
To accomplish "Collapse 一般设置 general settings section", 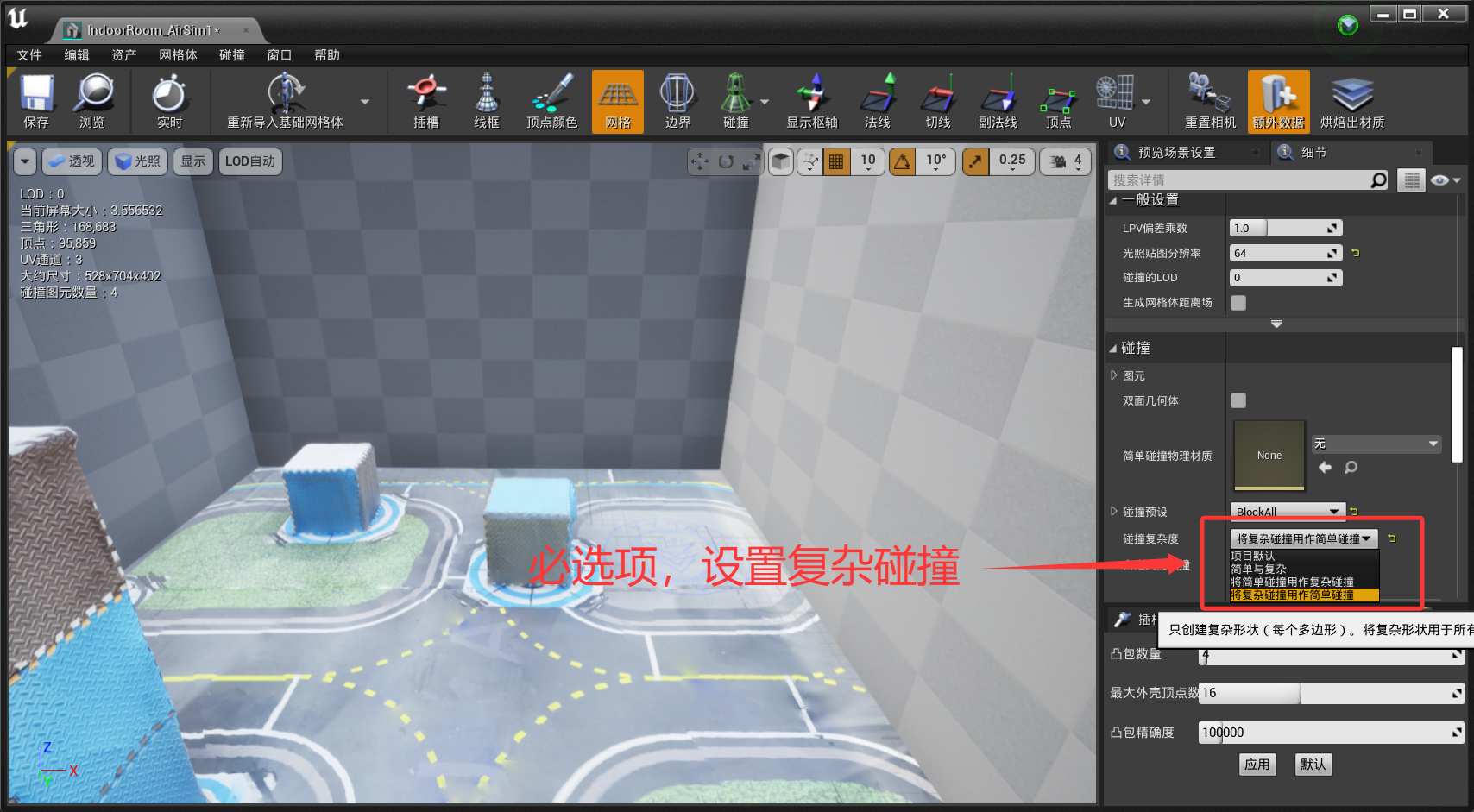I will click(x=1113, y=200).
